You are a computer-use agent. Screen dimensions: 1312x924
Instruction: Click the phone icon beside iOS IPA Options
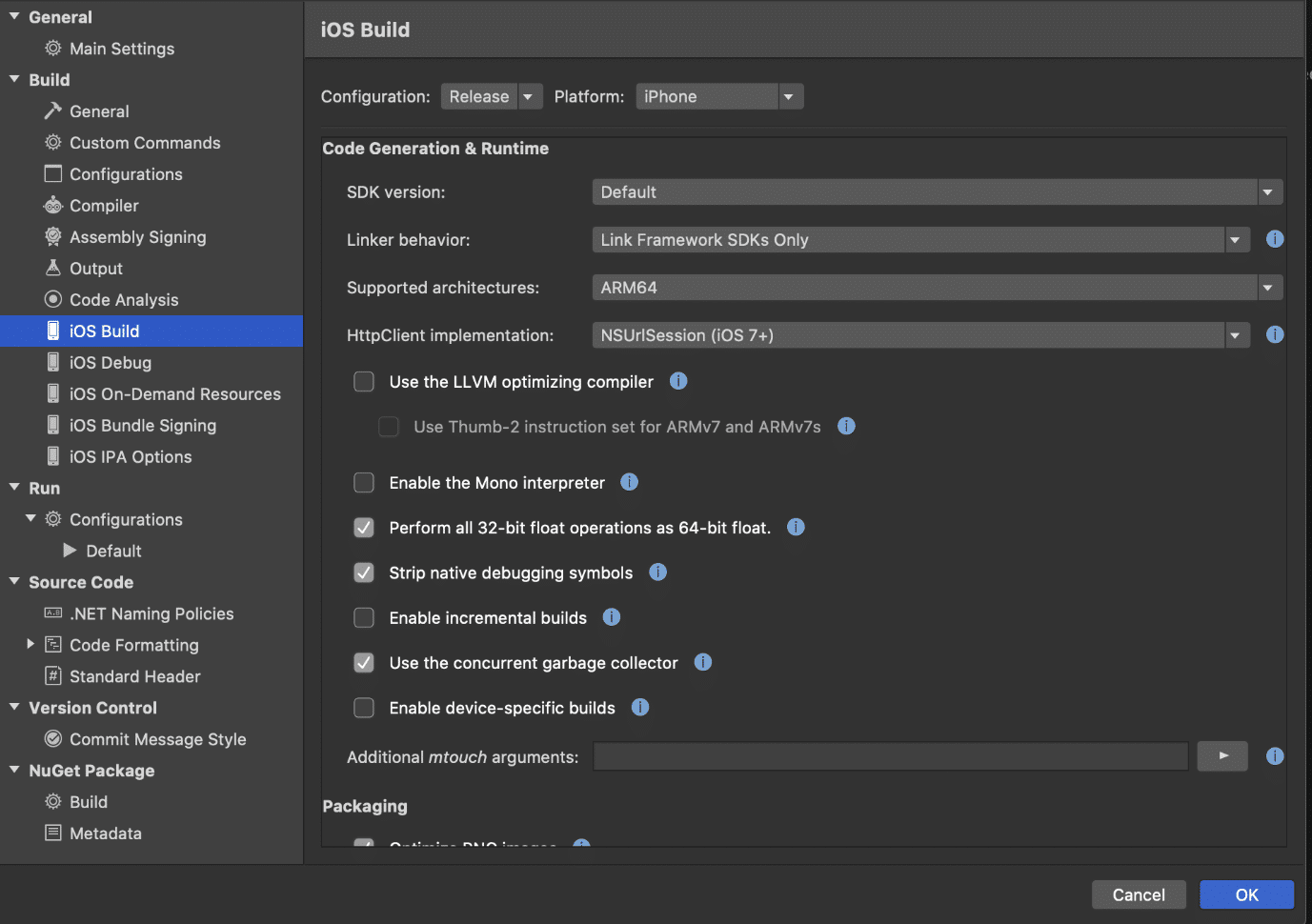[53, 457]
